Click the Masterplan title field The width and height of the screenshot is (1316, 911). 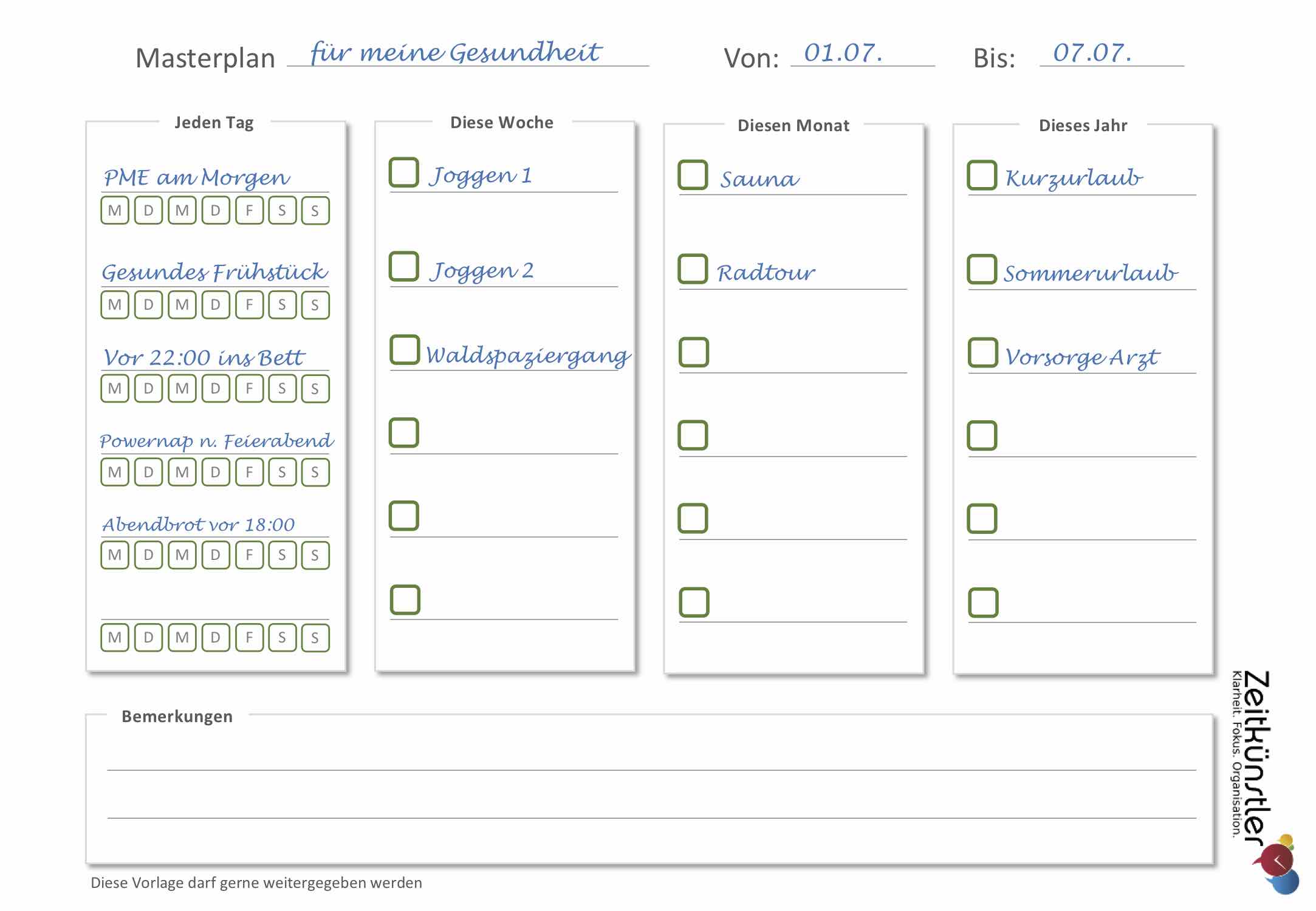[x=468, y=53]
